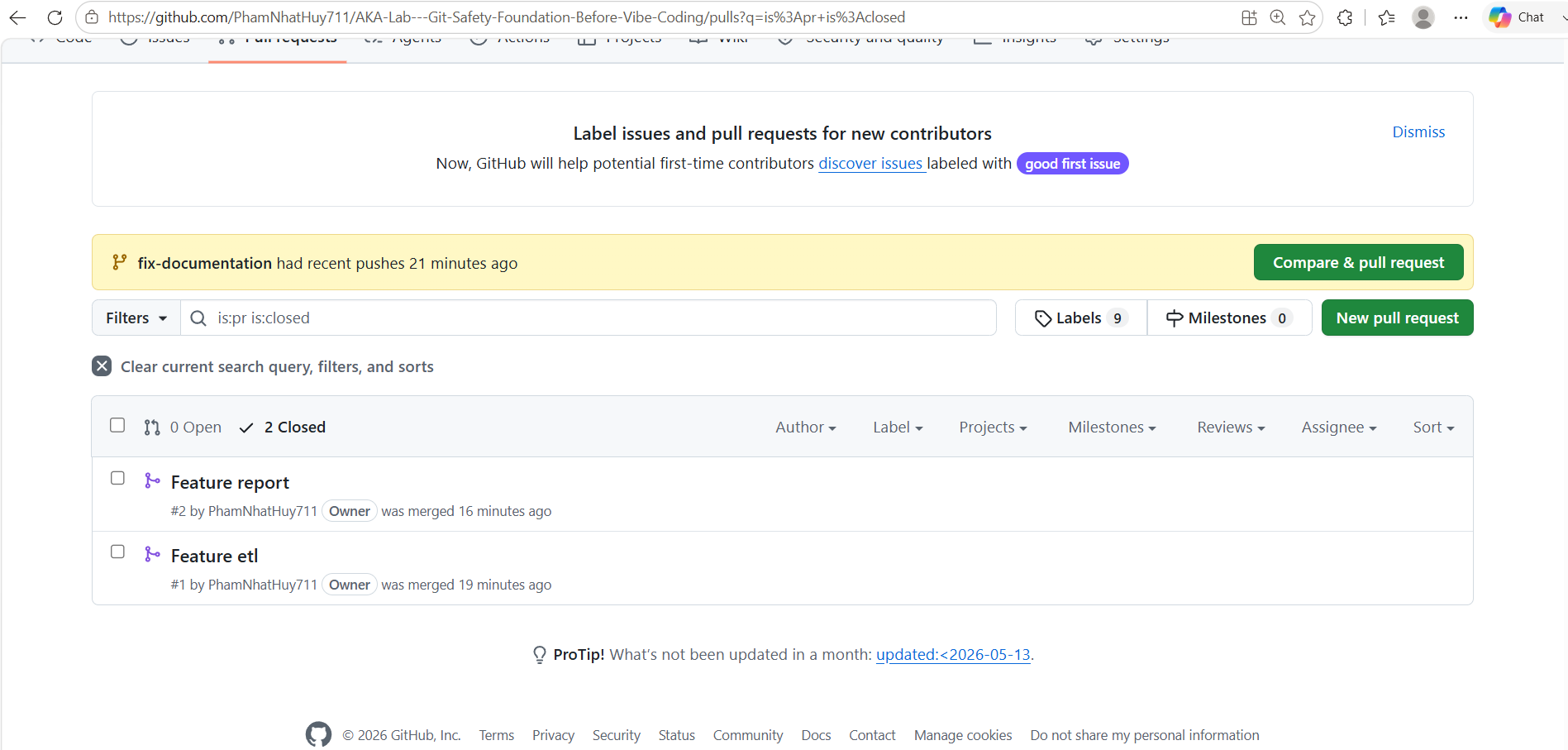This screenshot has height=750, width=1568.
Task: Check the Feature etl checkbox
Action: pos(117,552)
